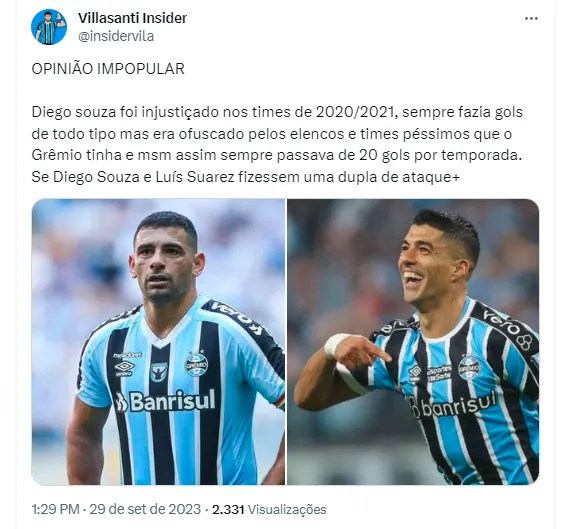
Task: Click the Banrisul sponsor logo in left photo
Action: [165, 400]
